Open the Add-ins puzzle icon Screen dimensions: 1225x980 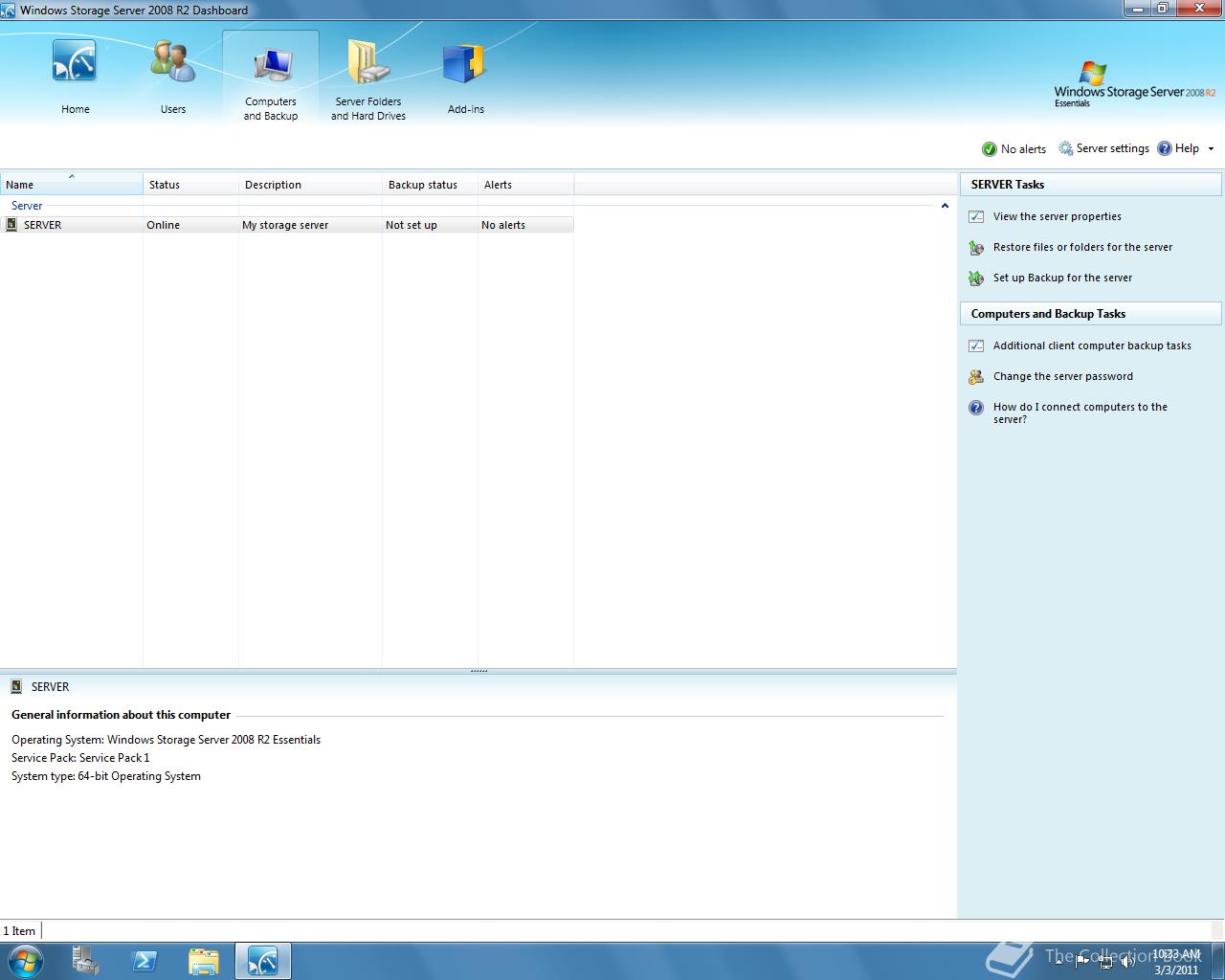[x=465, y=65]
